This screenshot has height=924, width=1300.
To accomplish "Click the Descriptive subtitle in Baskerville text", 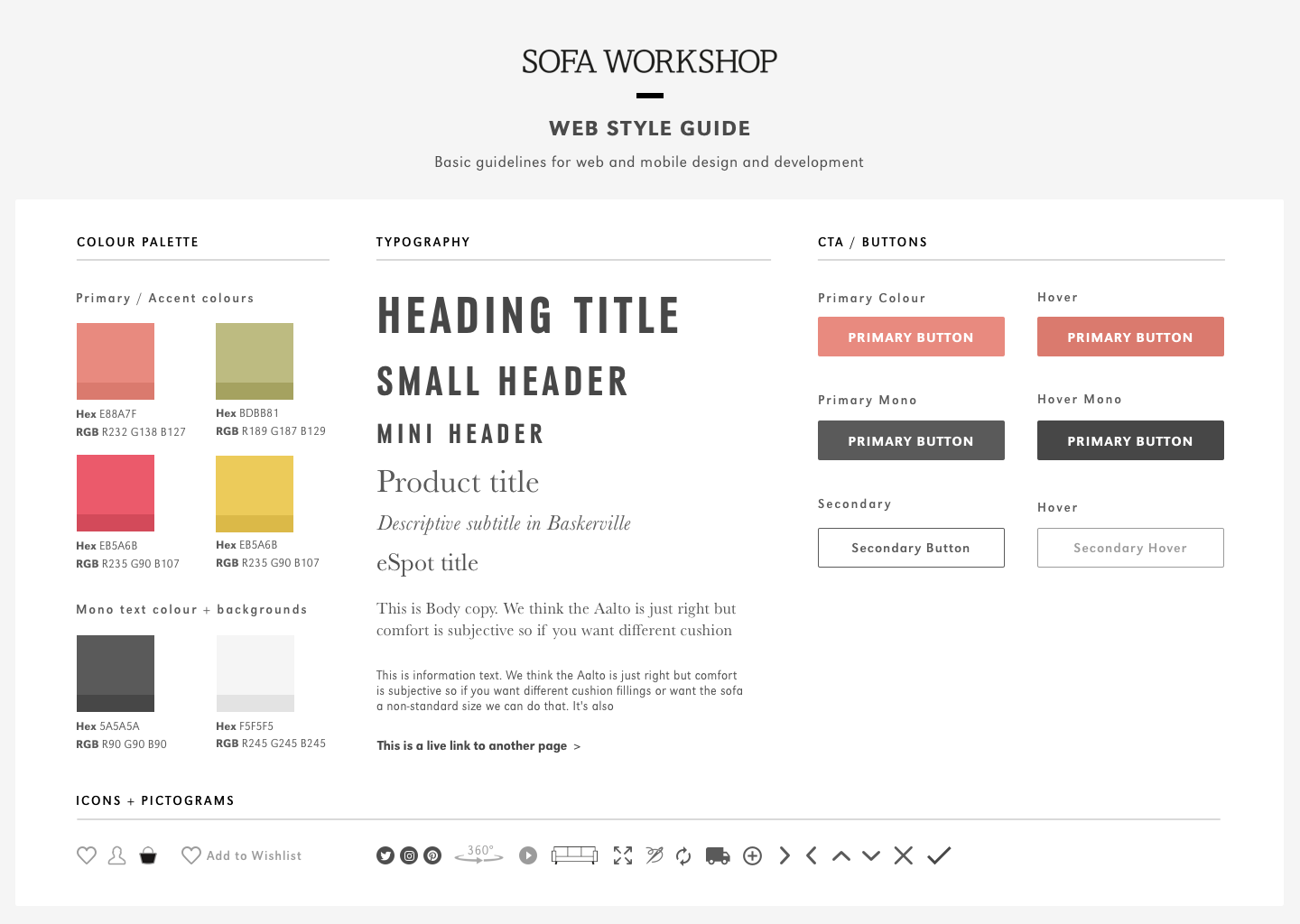I will pyautogui.click(x=504, y=523).
